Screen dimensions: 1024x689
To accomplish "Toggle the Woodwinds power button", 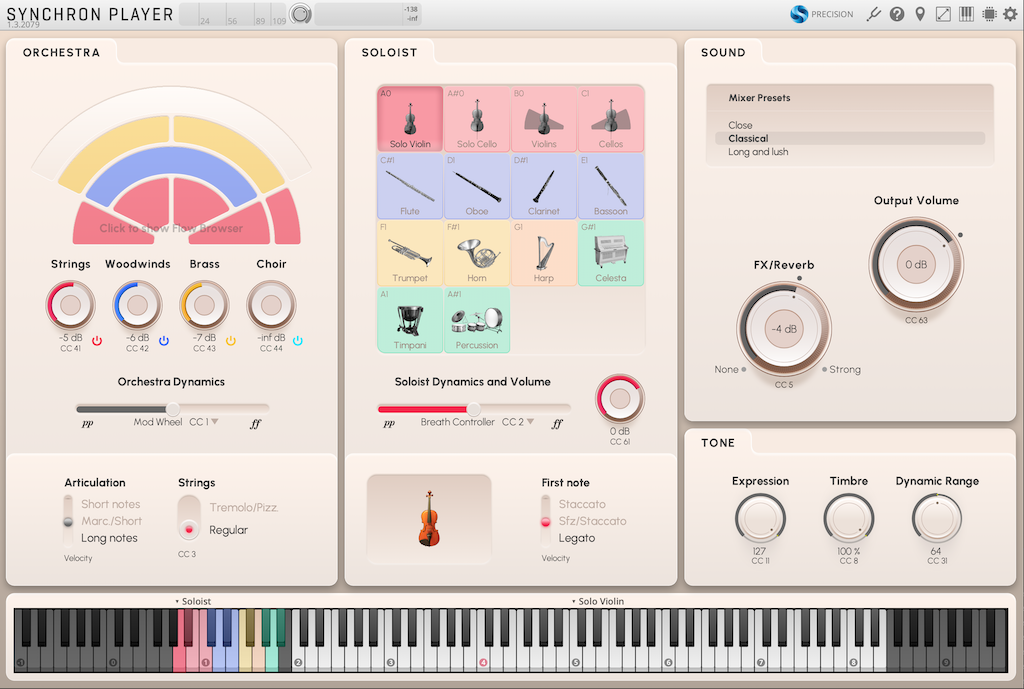I will (x=164, y=340).
